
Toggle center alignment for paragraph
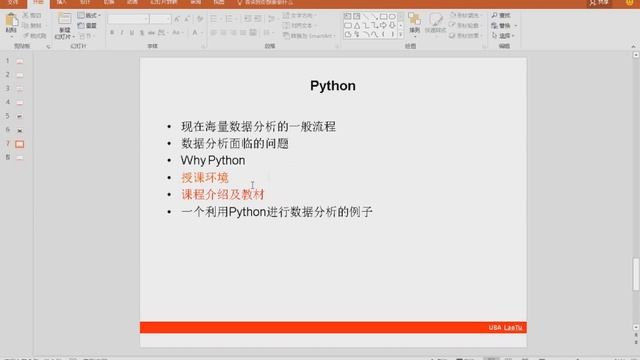(x=223, y=32)
